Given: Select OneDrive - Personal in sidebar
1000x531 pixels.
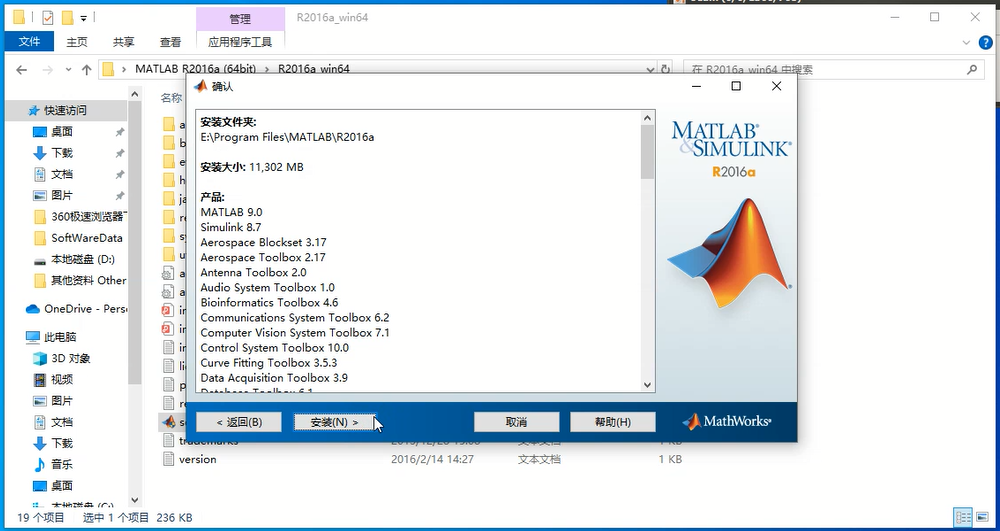Looking at the screenshot, I should point(85,309).
